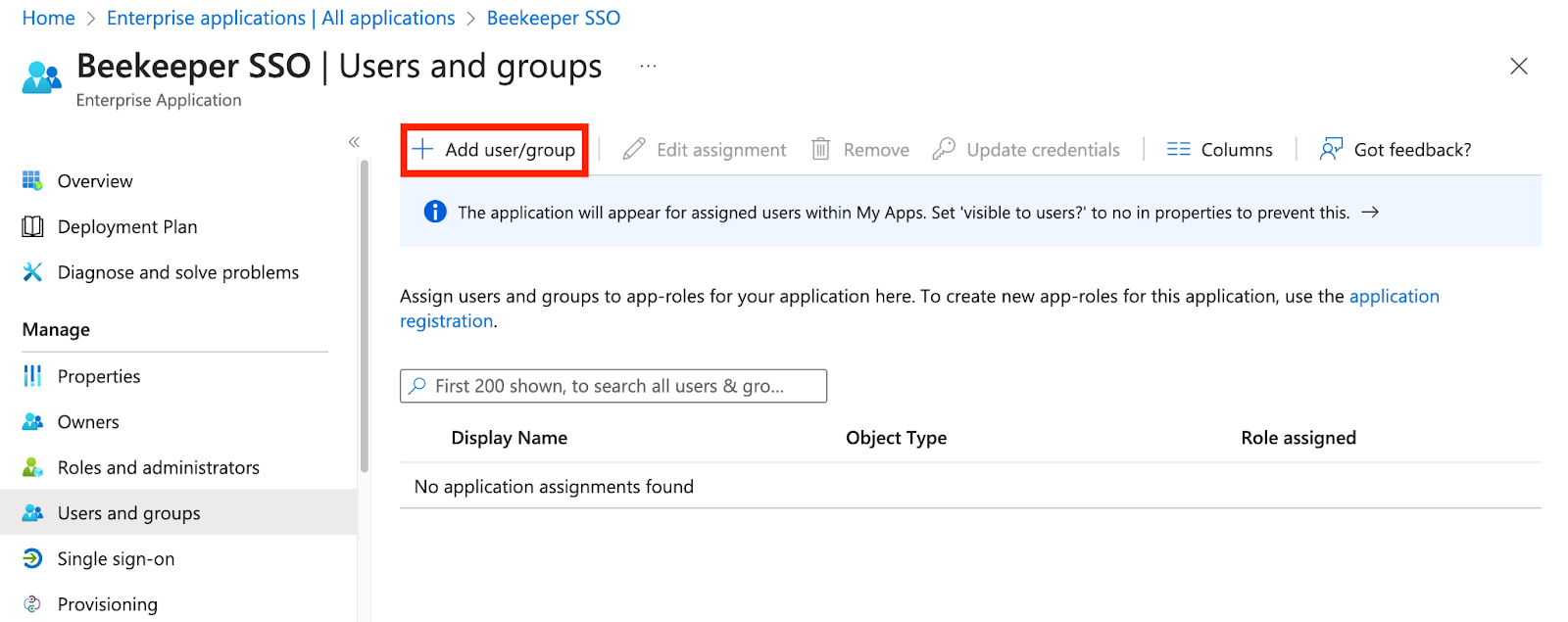Click Edit assignment in the toolbar
1568x622 pixels.
tap(705, 150)
